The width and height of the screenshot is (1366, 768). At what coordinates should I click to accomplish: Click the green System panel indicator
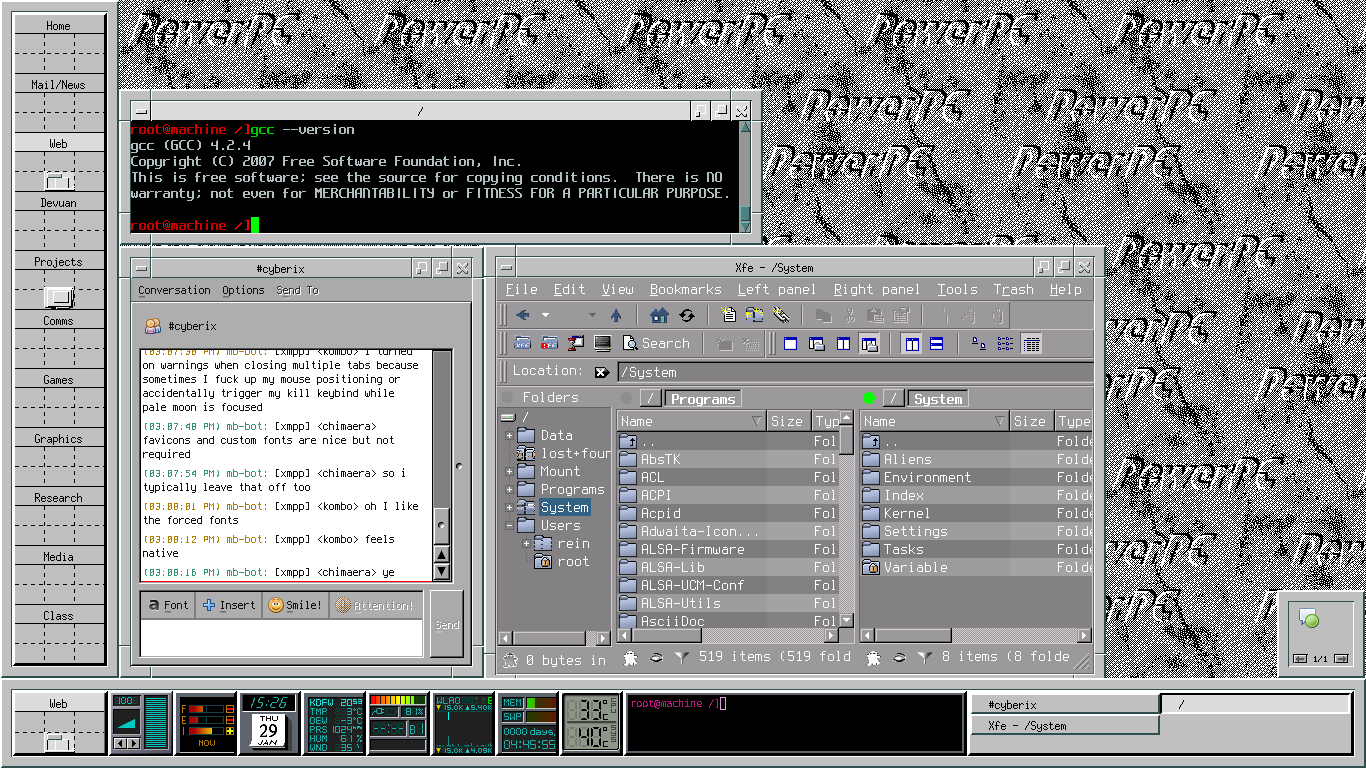click(868, 398)
